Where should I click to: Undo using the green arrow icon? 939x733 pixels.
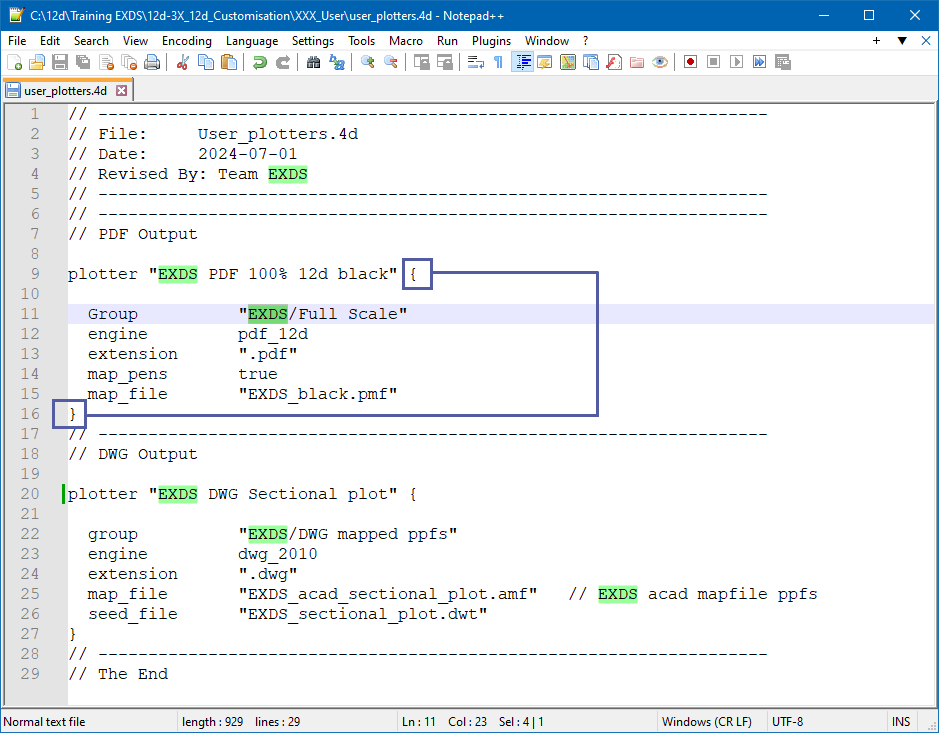259,62
